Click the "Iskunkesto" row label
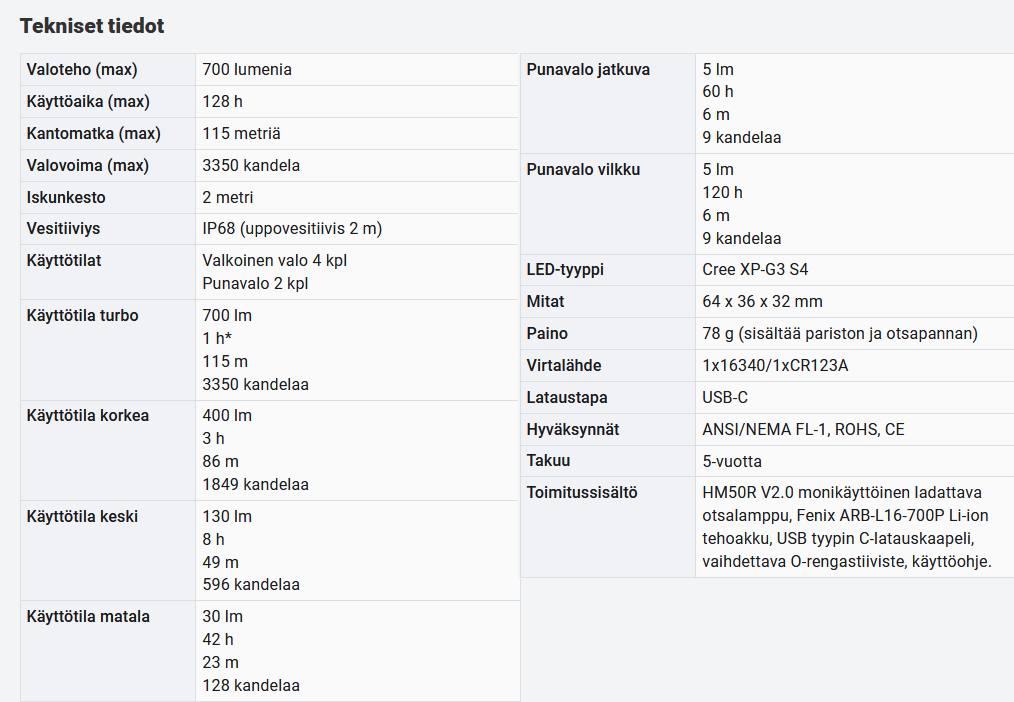 (x=66, y=198)
